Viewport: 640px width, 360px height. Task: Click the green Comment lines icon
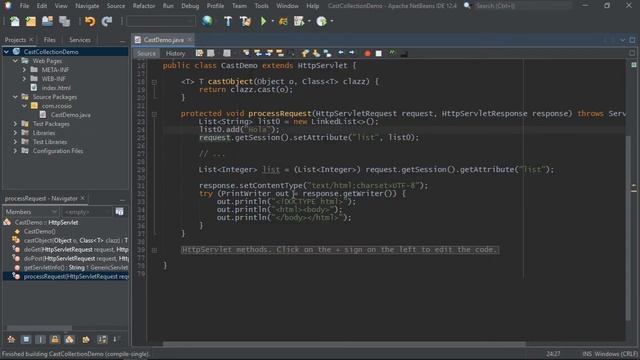pos(392,53)
